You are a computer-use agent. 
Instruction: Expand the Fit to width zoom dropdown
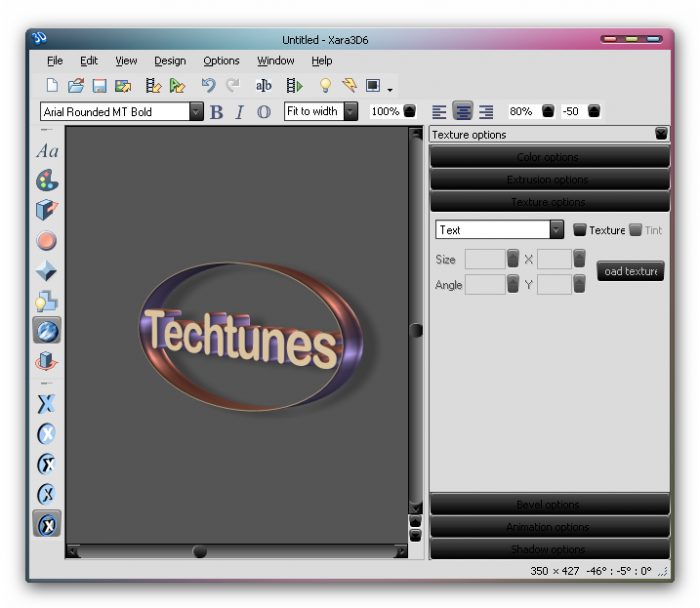point(350,112)
